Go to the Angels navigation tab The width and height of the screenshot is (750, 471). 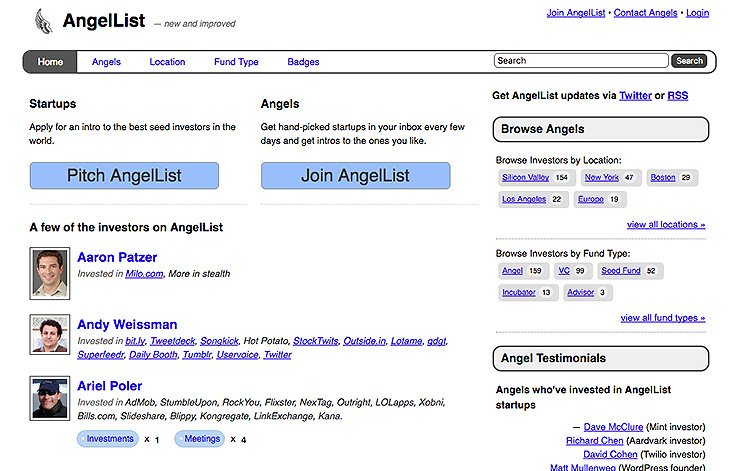click(106, 62)
